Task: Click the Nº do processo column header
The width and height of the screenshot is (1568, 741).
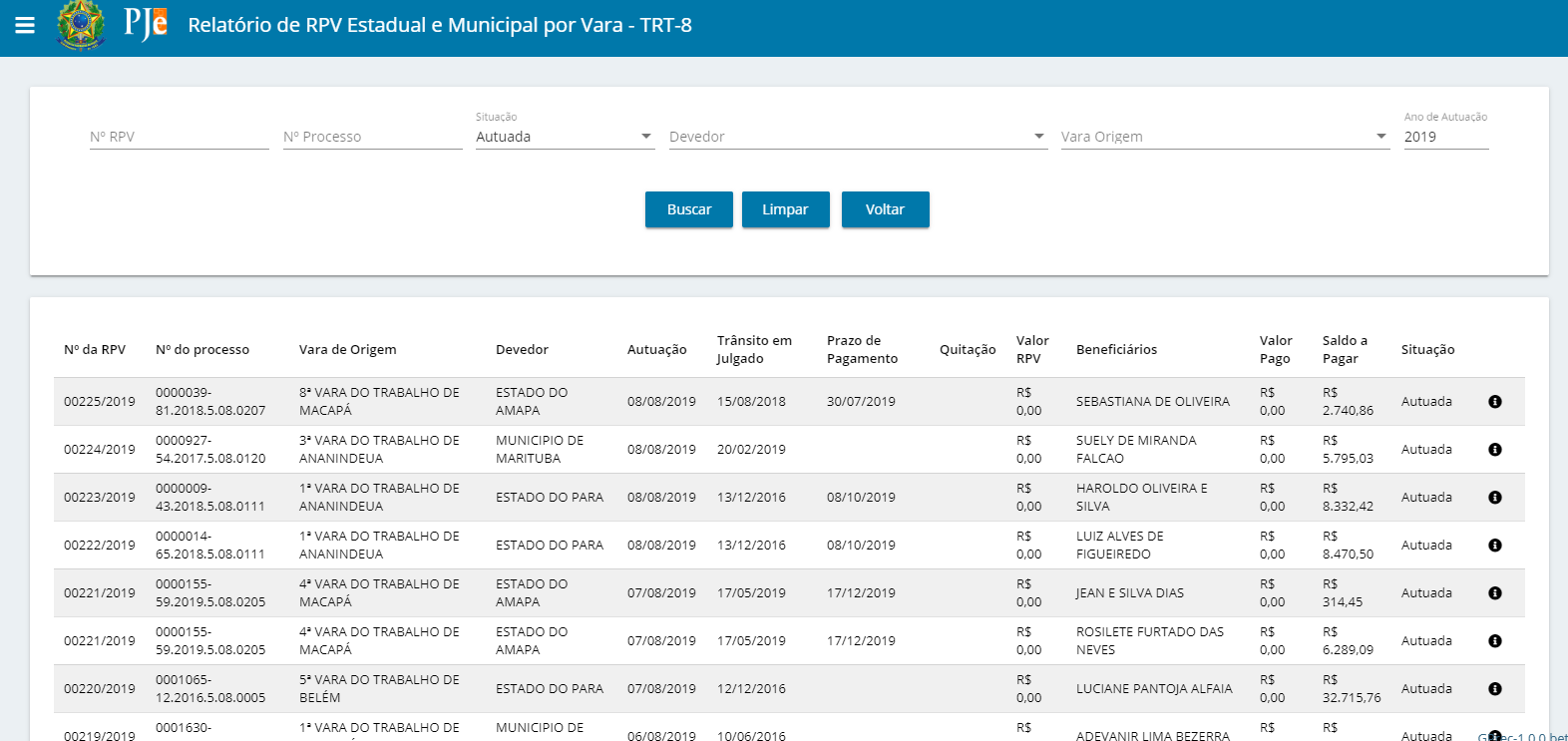Action: click(x=202, y=350)
